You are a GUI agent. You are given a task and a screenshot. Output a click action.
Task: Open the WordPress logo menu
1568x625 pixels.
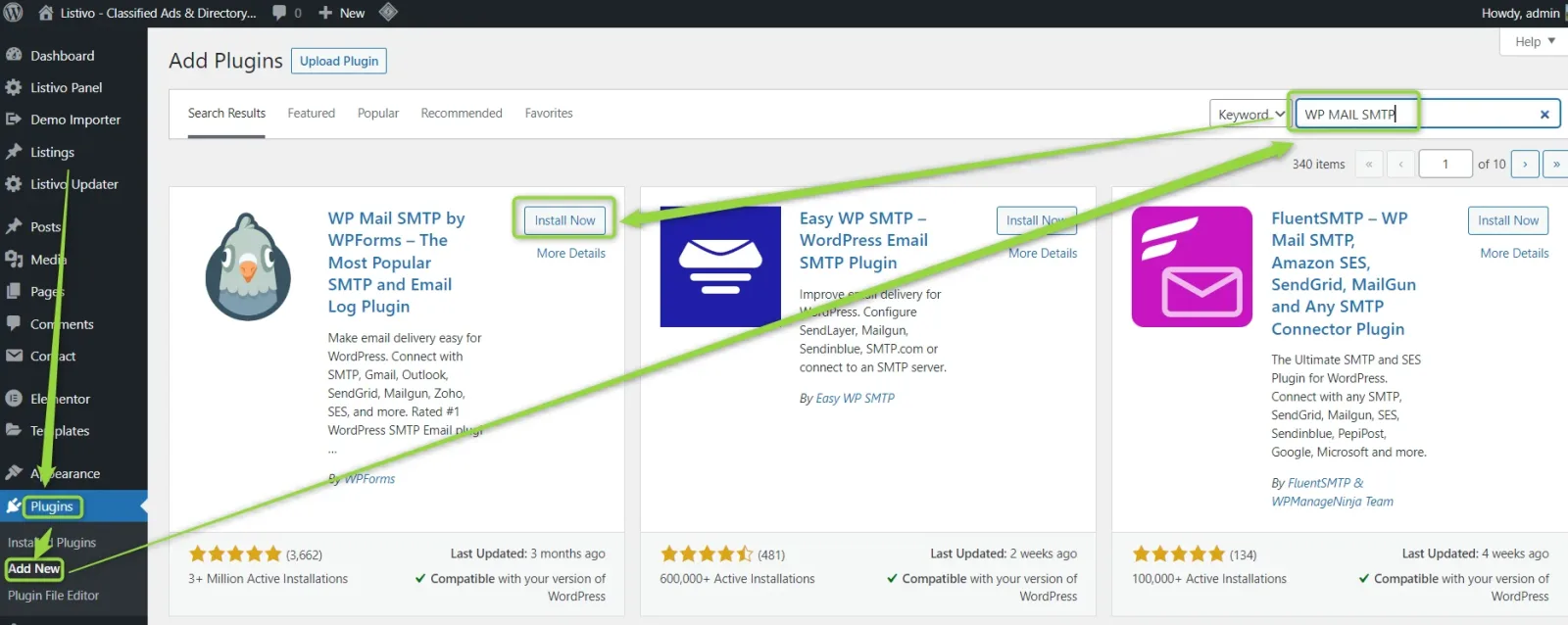tap(14, 13)
